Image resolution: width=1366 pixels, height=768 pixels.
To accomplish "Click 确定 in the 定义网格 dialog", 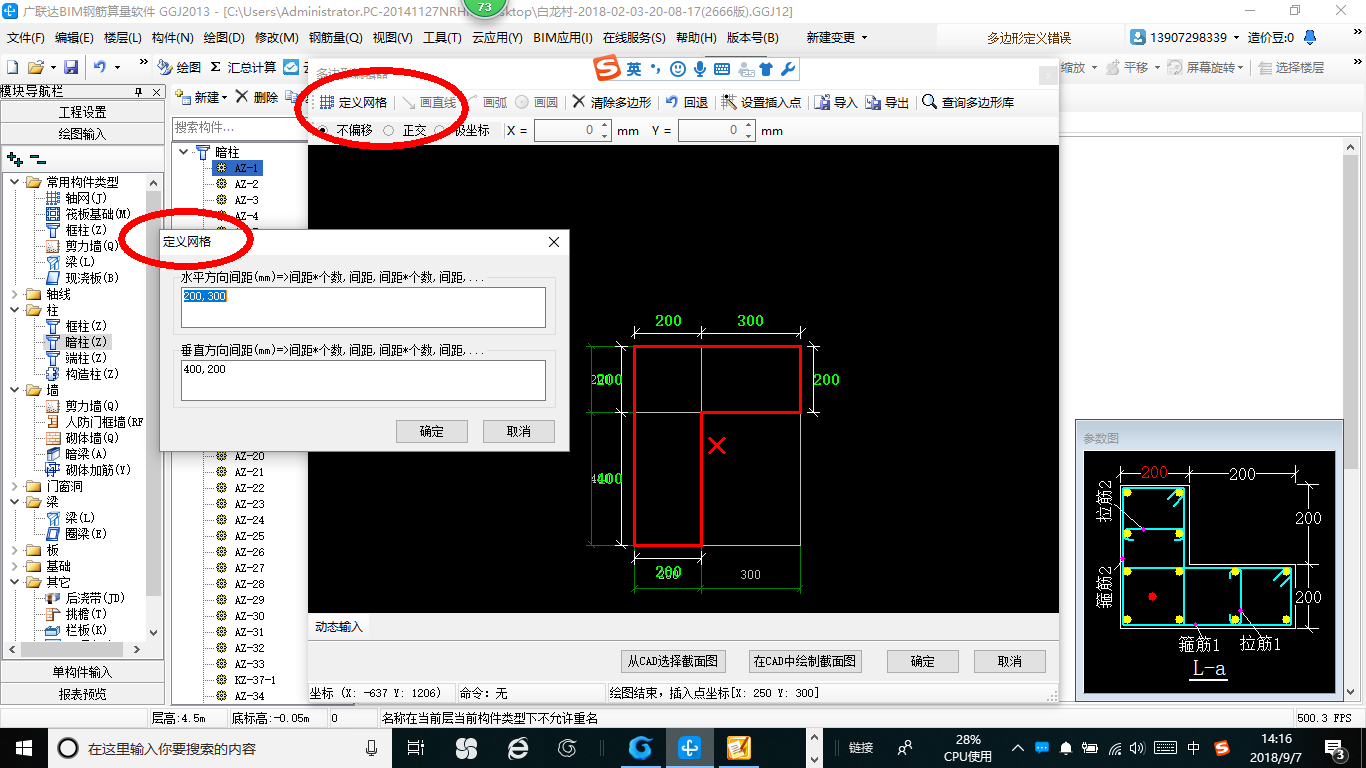I will pos(432,431).
